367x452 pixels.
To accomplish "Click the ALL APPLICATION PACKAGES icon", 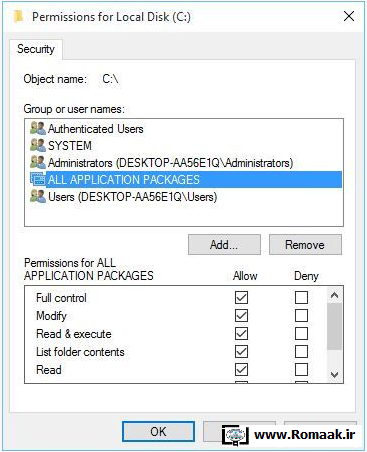I will pyautogui.click(x=37, y=179).
